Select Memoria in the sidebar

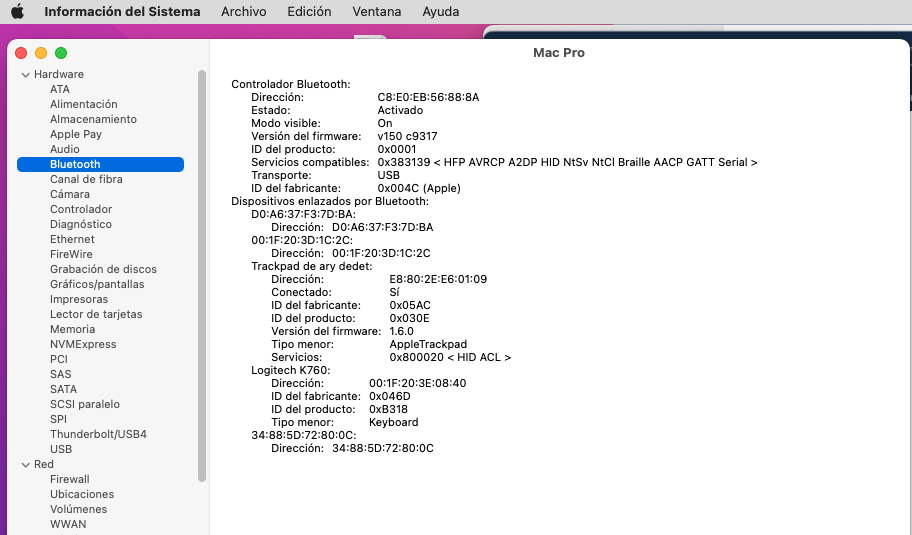pyautogui.click(x=72, y=329)
